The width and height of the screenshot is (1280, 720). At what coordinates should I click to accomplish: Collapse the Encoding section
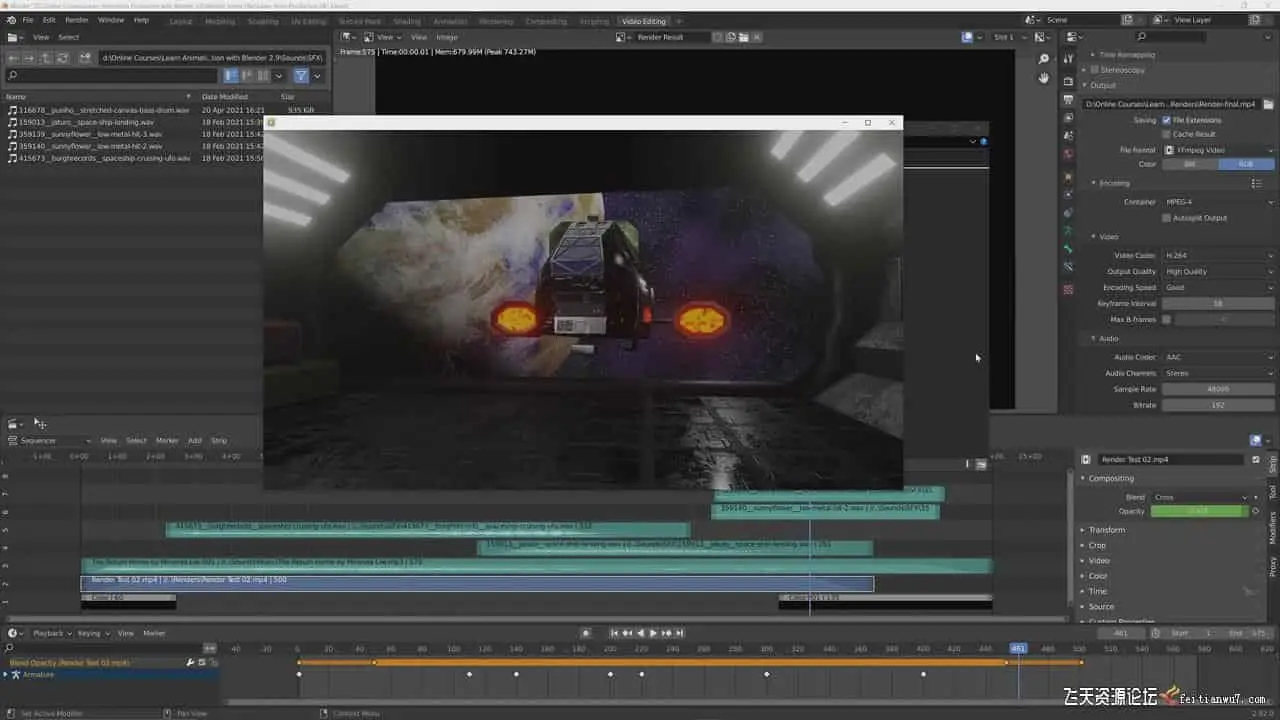point(1094,183)
